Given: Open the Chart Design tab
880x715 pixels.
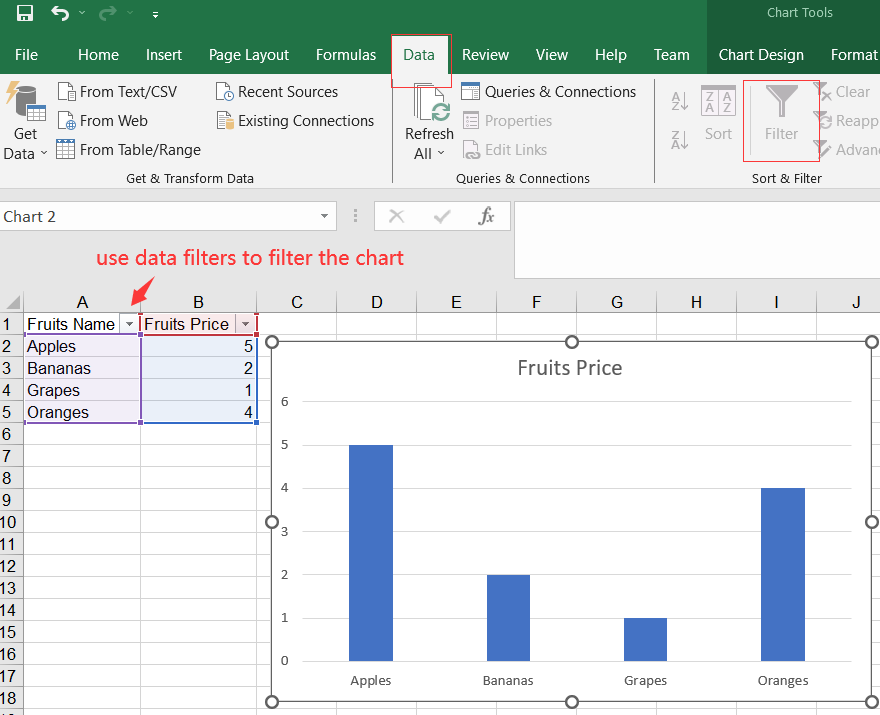Looking at the screenshot, I should (x=760, y=55).
